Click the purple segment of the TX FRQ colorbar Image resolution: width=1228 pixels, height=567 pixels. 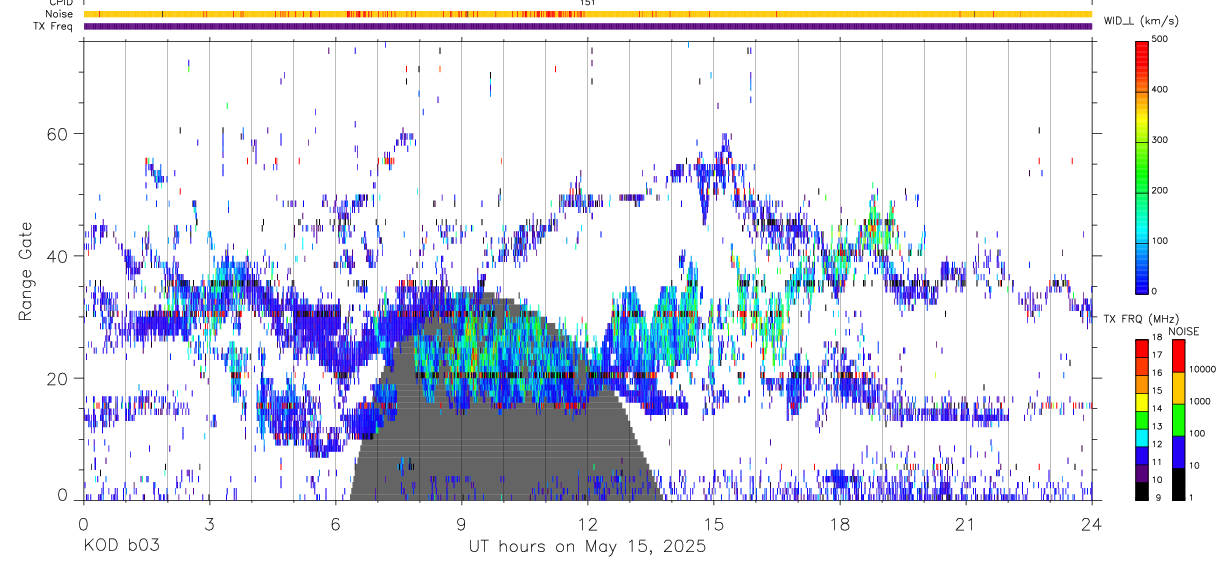coord(1142,473)
